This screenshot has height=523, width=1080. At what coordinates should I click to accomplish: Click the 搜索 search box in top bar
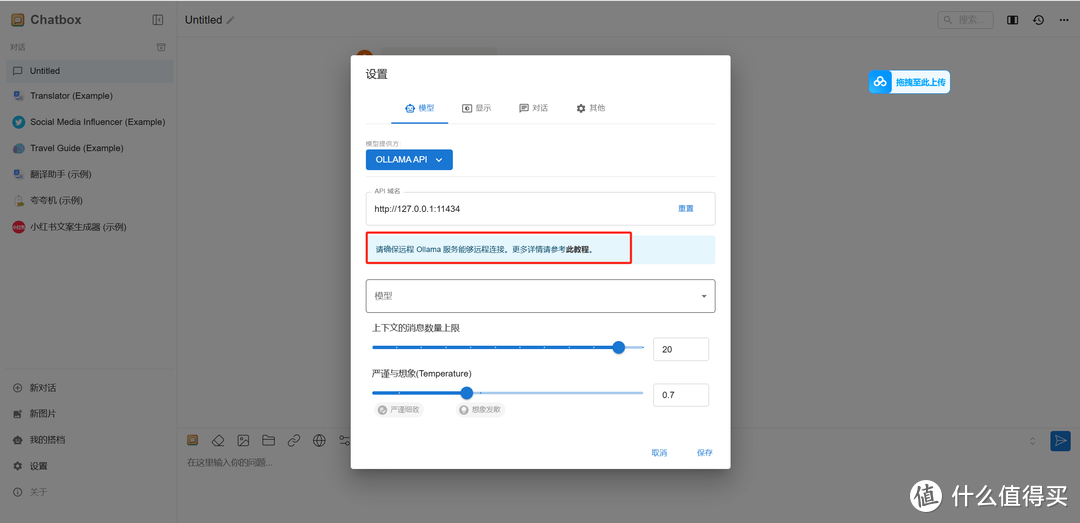click(x=965, y=20)
